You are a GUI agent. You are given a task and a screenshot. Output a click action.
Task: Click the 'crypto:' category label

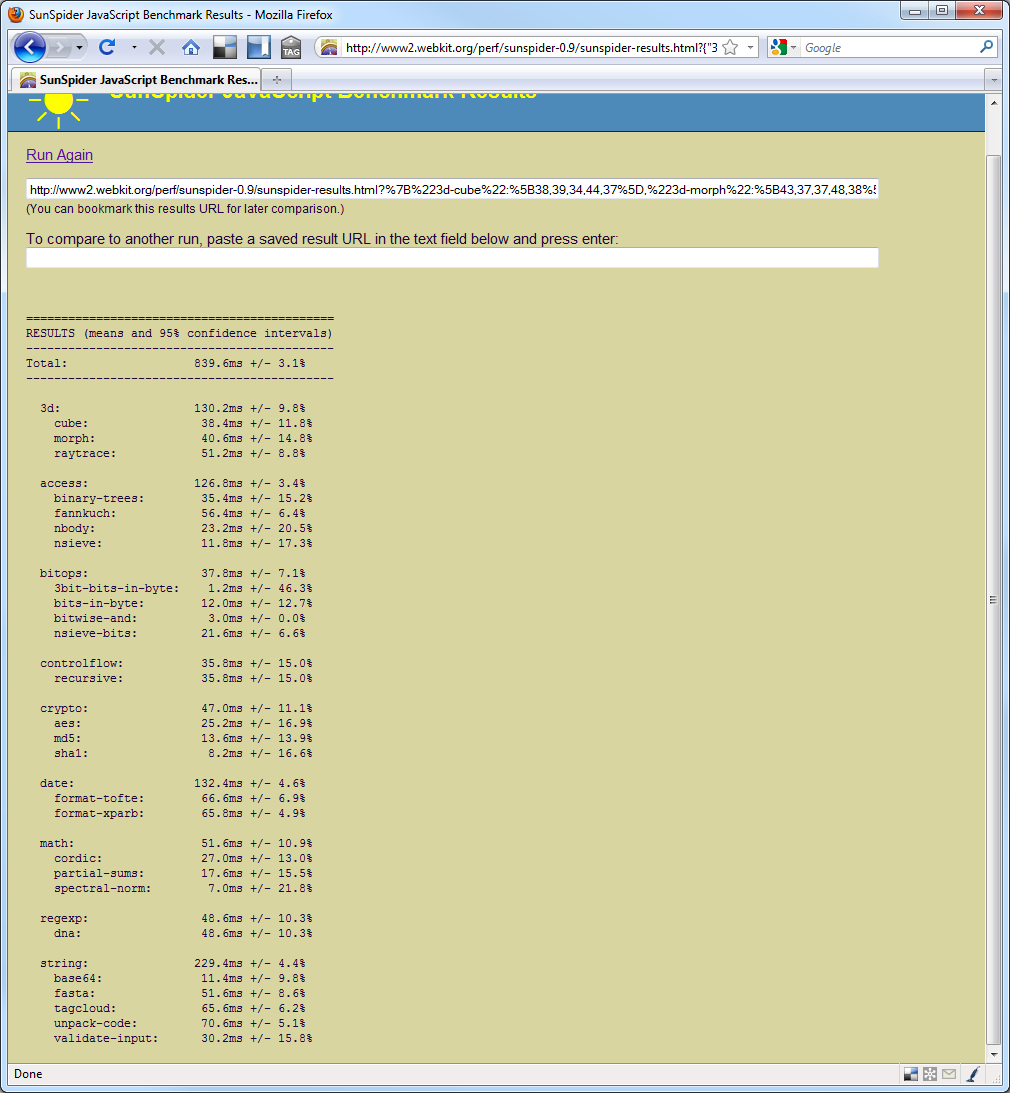[x=64, y=709]
